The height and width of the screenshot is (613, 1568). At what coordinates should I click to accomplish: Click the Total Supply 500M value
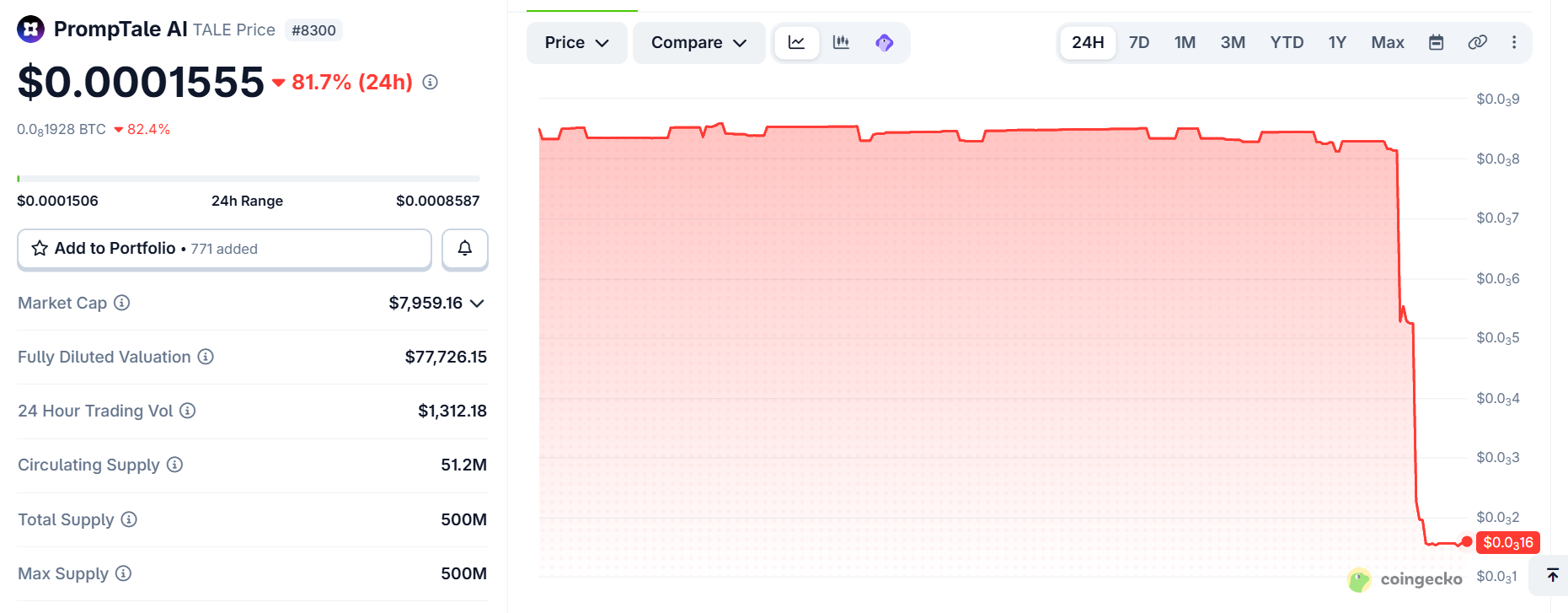(464, 519)
